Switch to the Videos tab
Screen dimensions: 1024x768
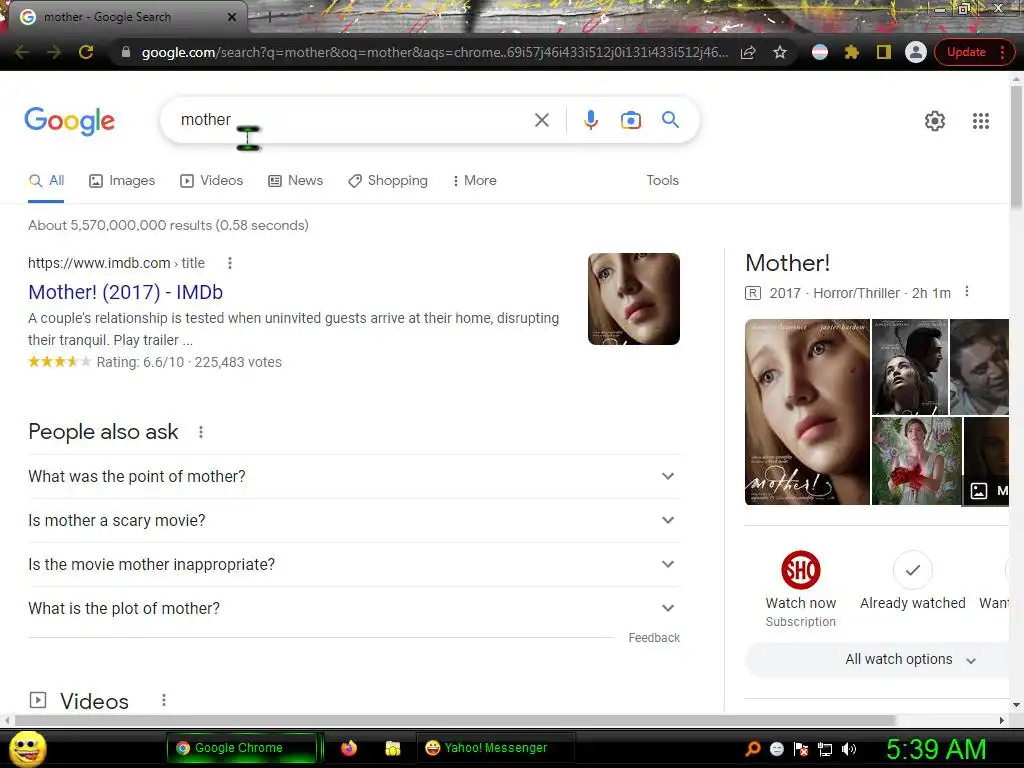tap(212, 180)
